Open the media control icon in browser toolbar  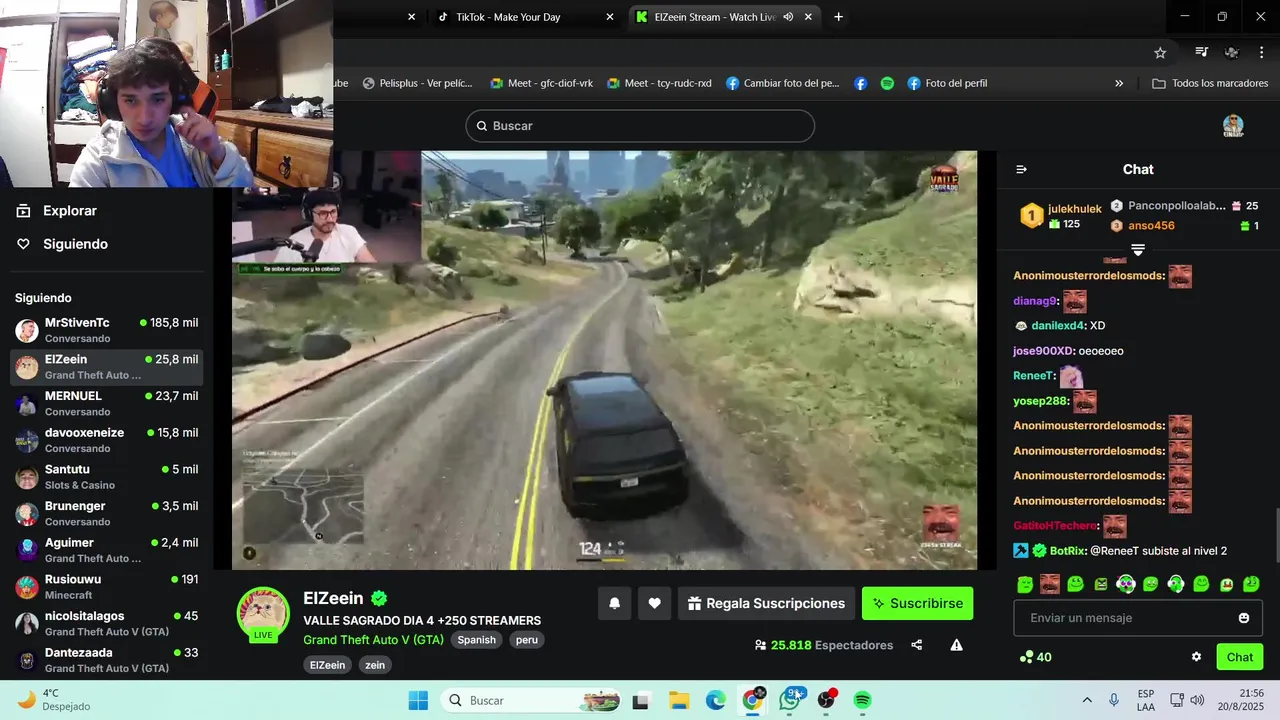pyautogui.click(x=1202, y=53)
